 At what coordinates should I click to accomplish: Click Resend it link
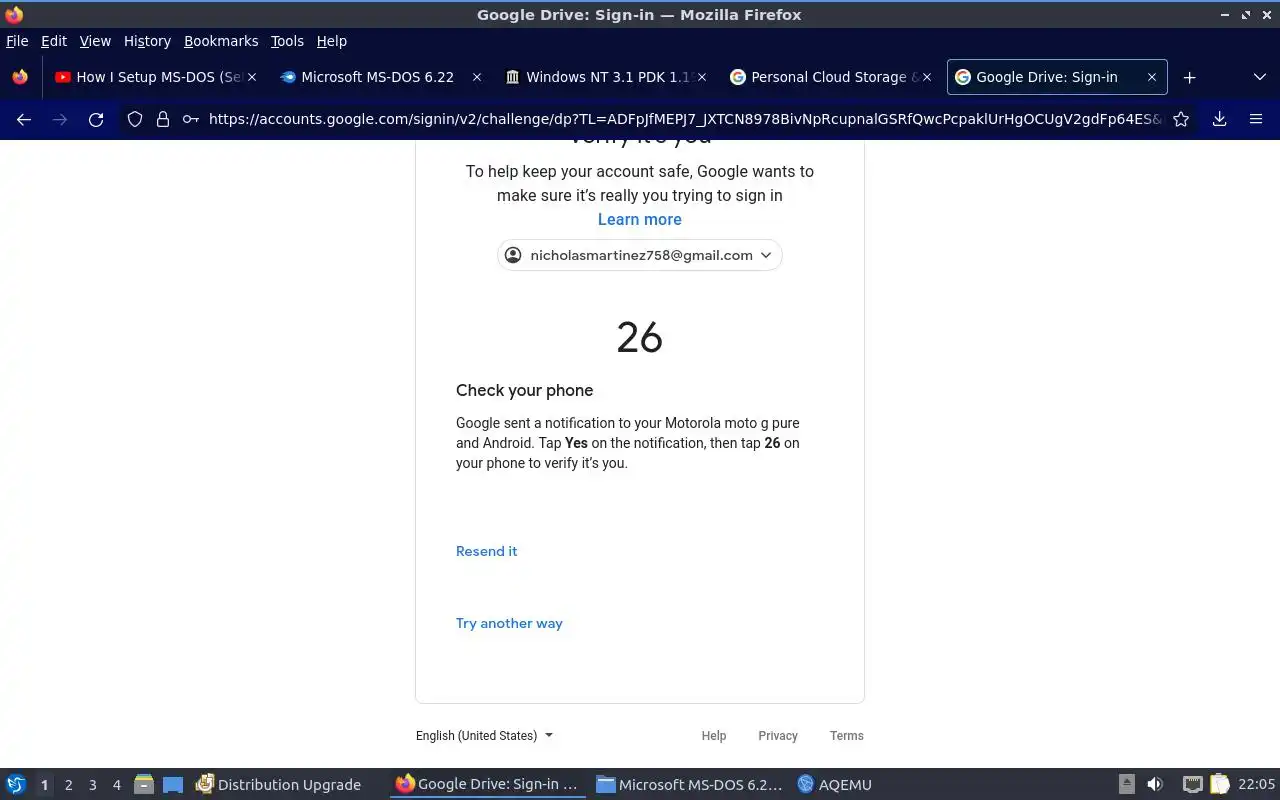point(487,551)
